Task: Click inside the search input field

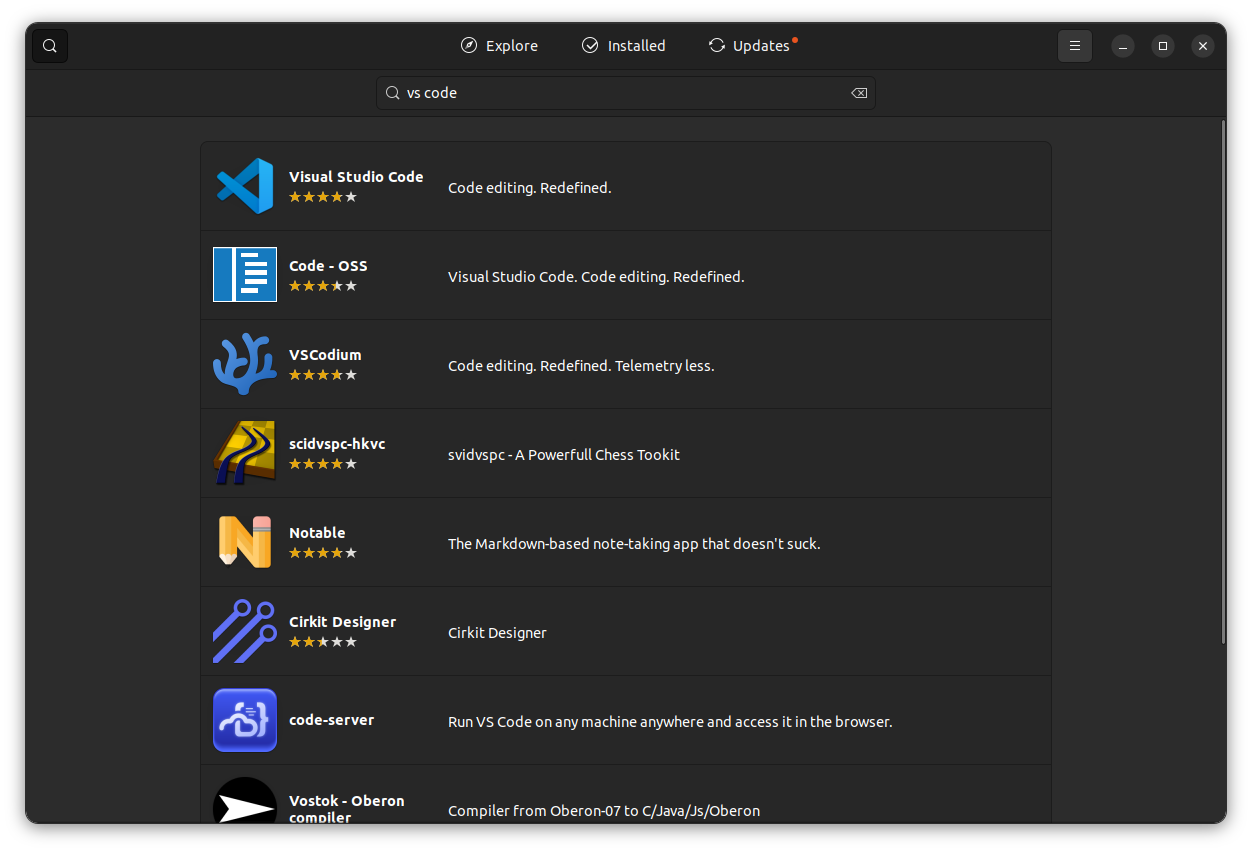Action: point(626,92)
